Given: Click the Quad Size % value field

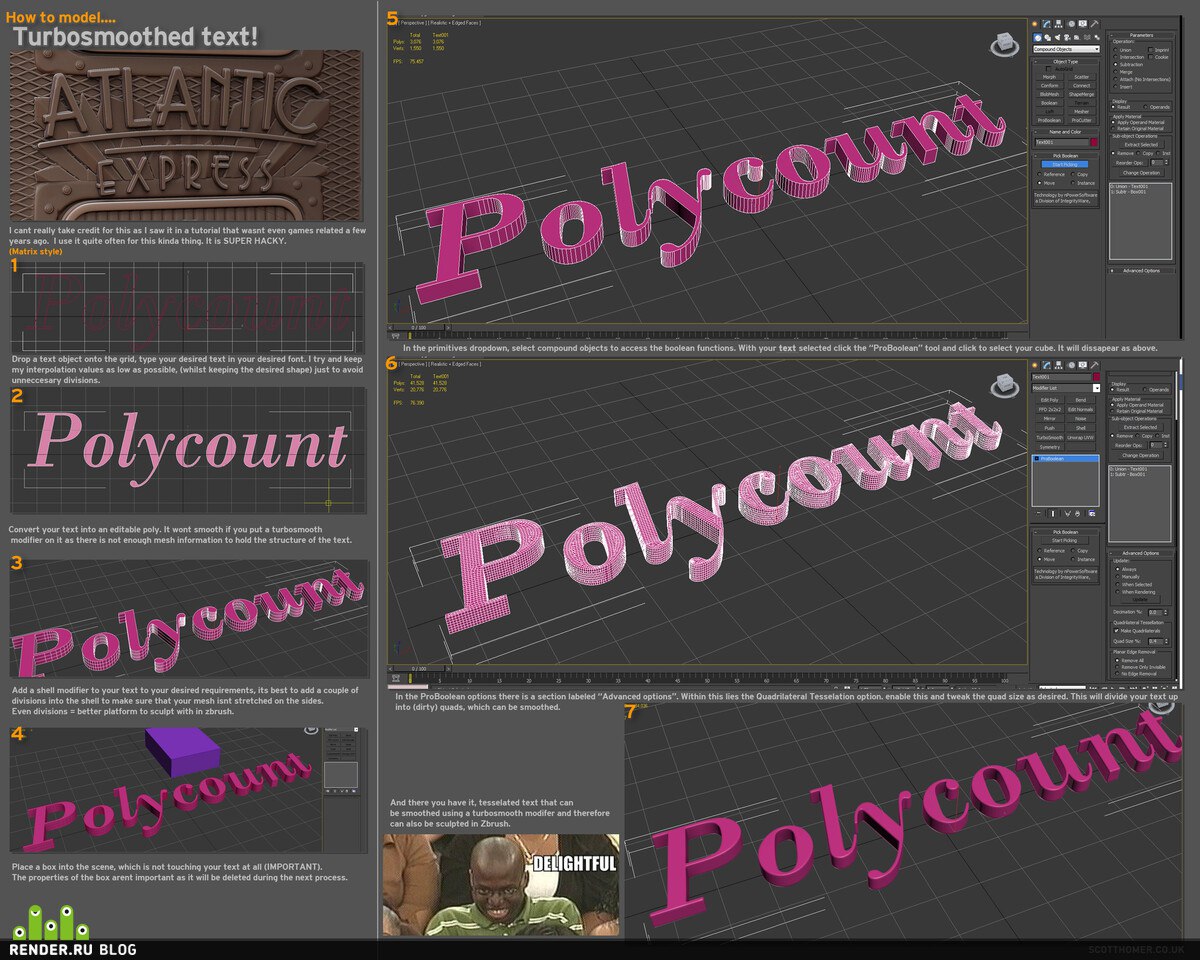Looking at the screenshot, I should coord(1155,641).
